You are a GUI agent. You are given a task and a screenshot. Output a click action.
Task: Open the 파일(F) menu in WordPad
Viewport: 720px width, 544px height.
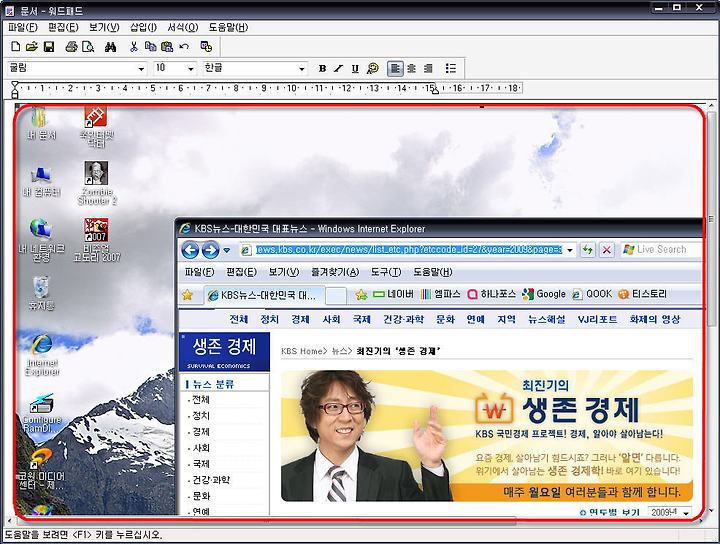(23, 28)
